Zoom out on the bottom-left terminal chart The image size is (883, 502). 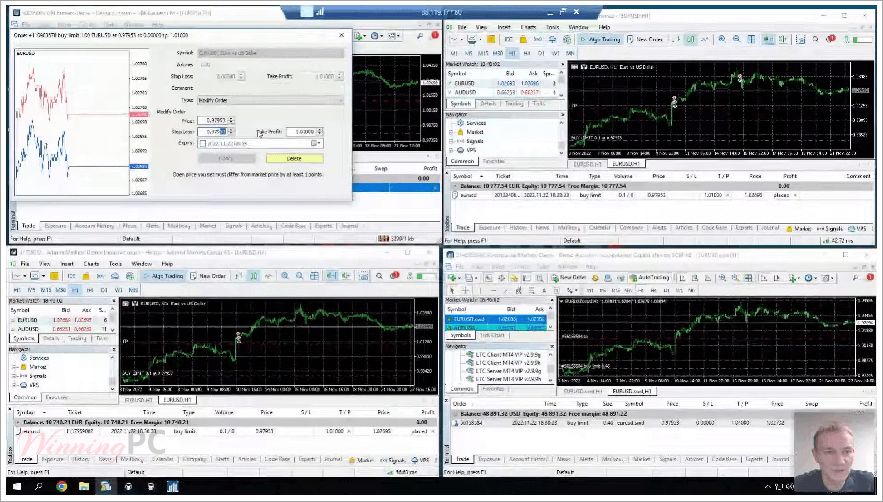(x=300, y=276)
